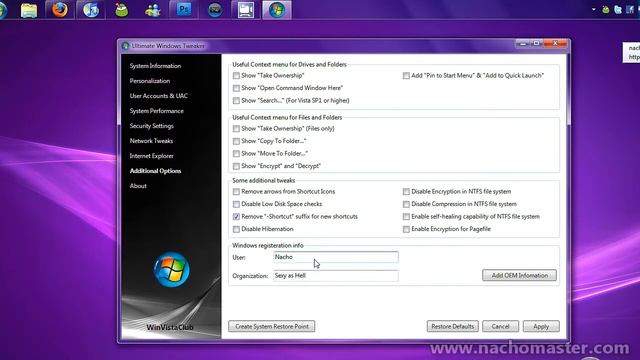This screenshot has height=360, width=640.
Task: Click the green frog app taskbar icon
Action: tap(122, 10)
